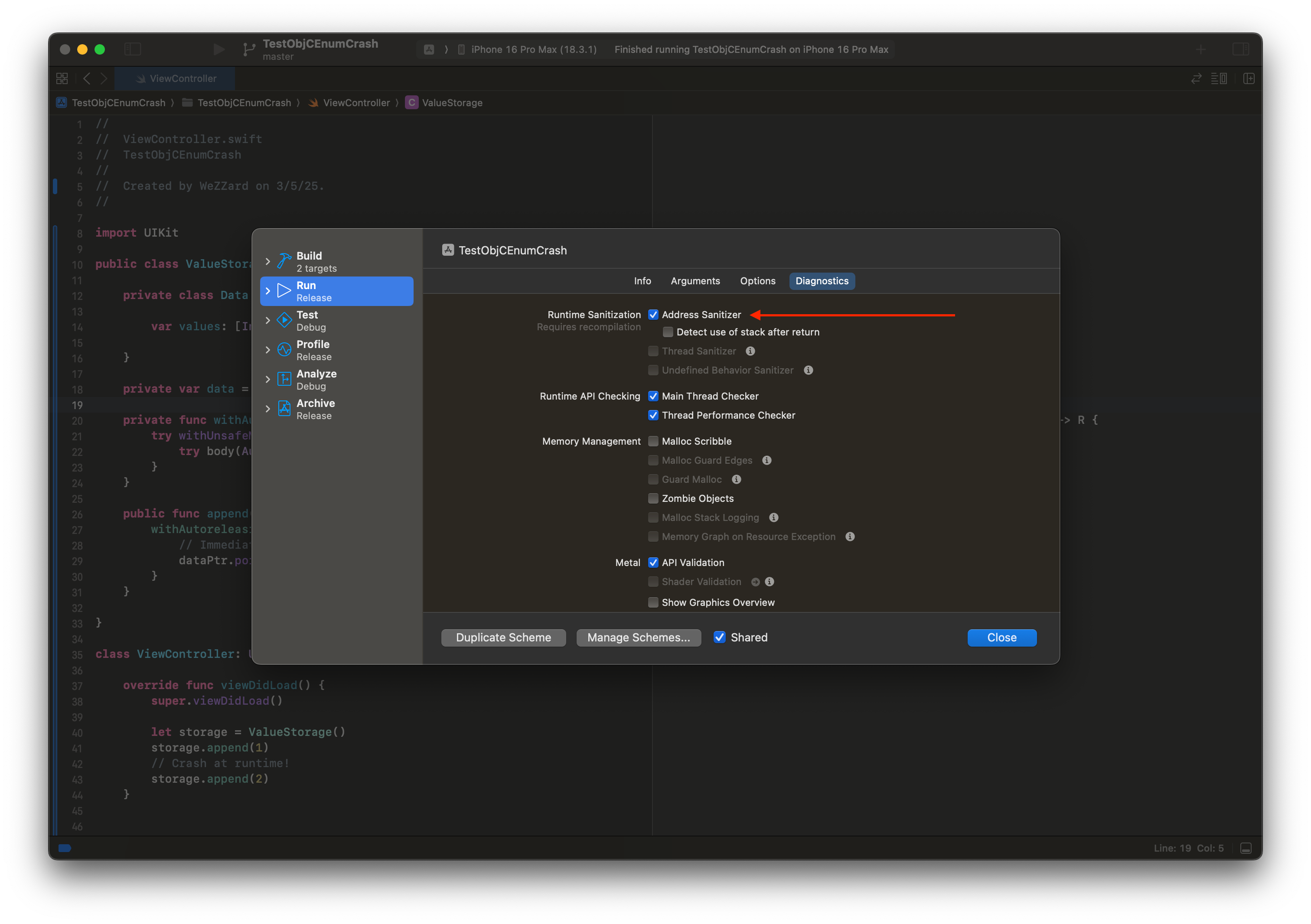The image size is (1311, 924).
Task: Enable Show Graphics Overview checkbox
Action: [x=653, y=602]
